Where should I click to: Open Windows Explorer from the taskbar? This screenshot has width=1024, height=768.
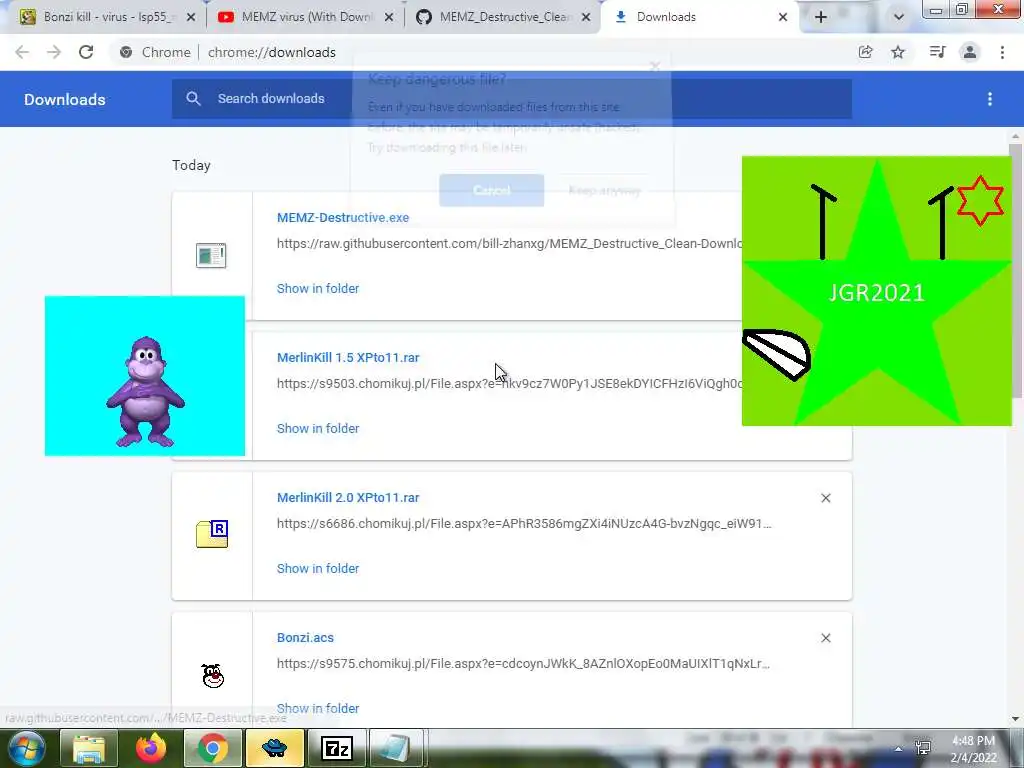pos(89,748)
